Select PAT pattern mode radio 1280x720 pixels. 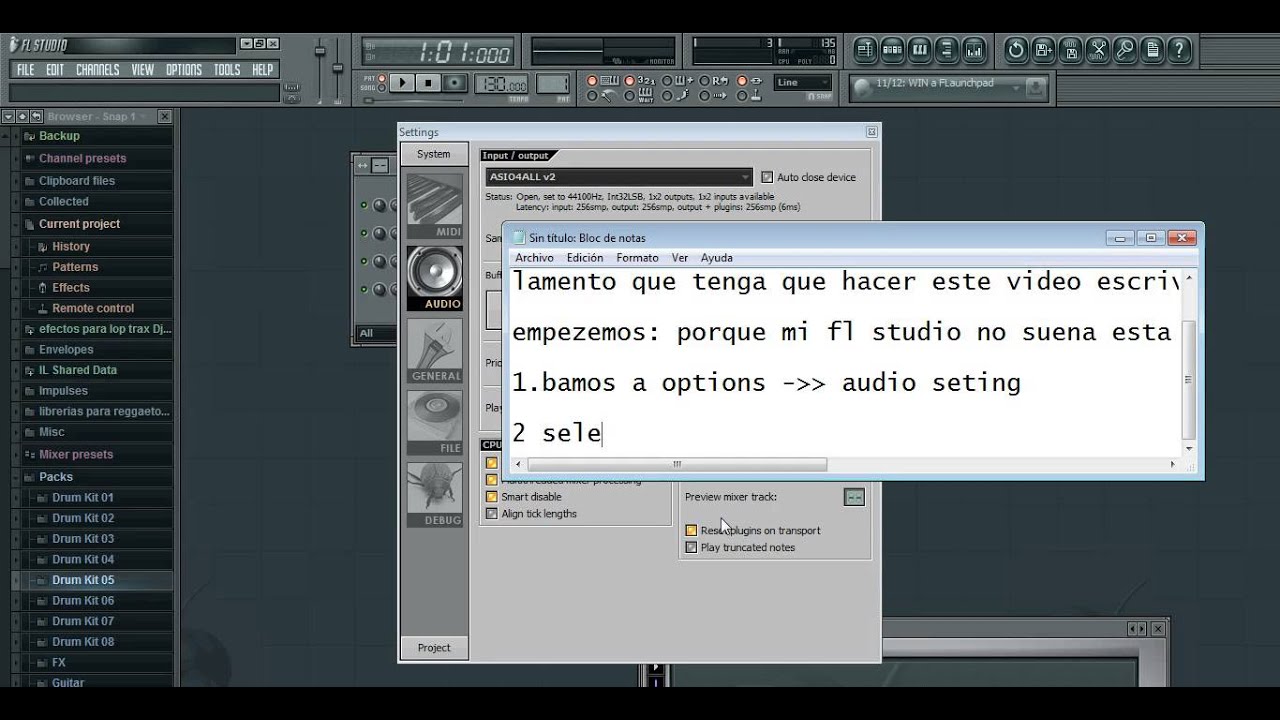(x=381, y=78)
